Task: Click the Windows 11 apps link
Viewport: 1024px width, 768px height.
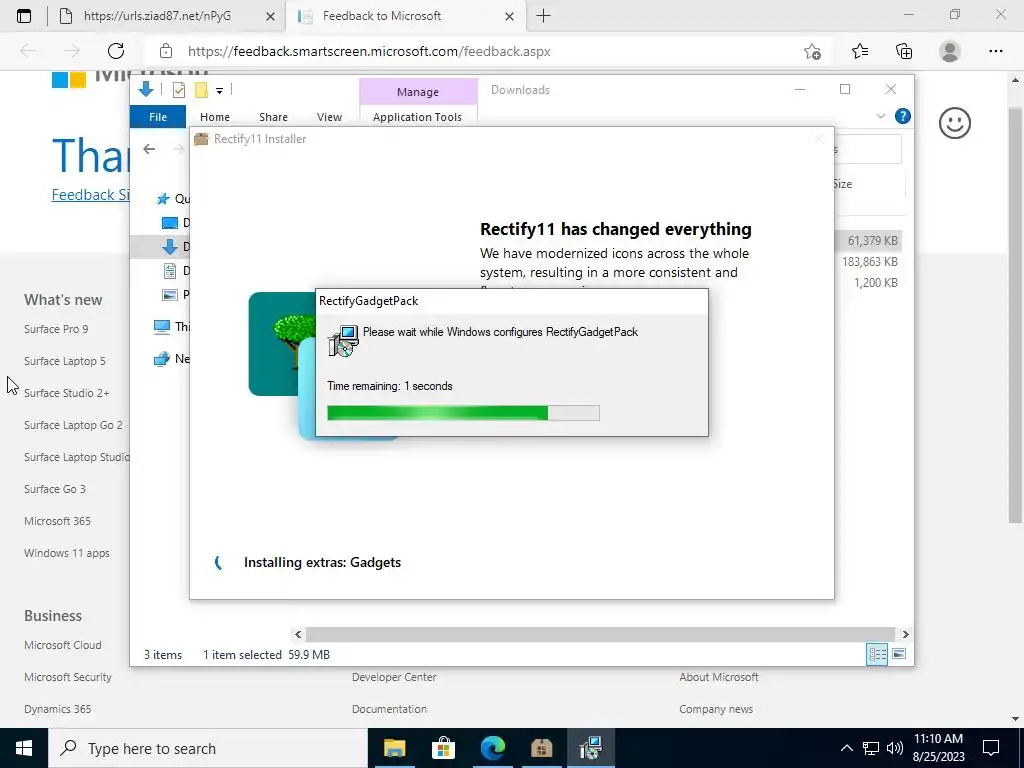Action: pos(67,552)
